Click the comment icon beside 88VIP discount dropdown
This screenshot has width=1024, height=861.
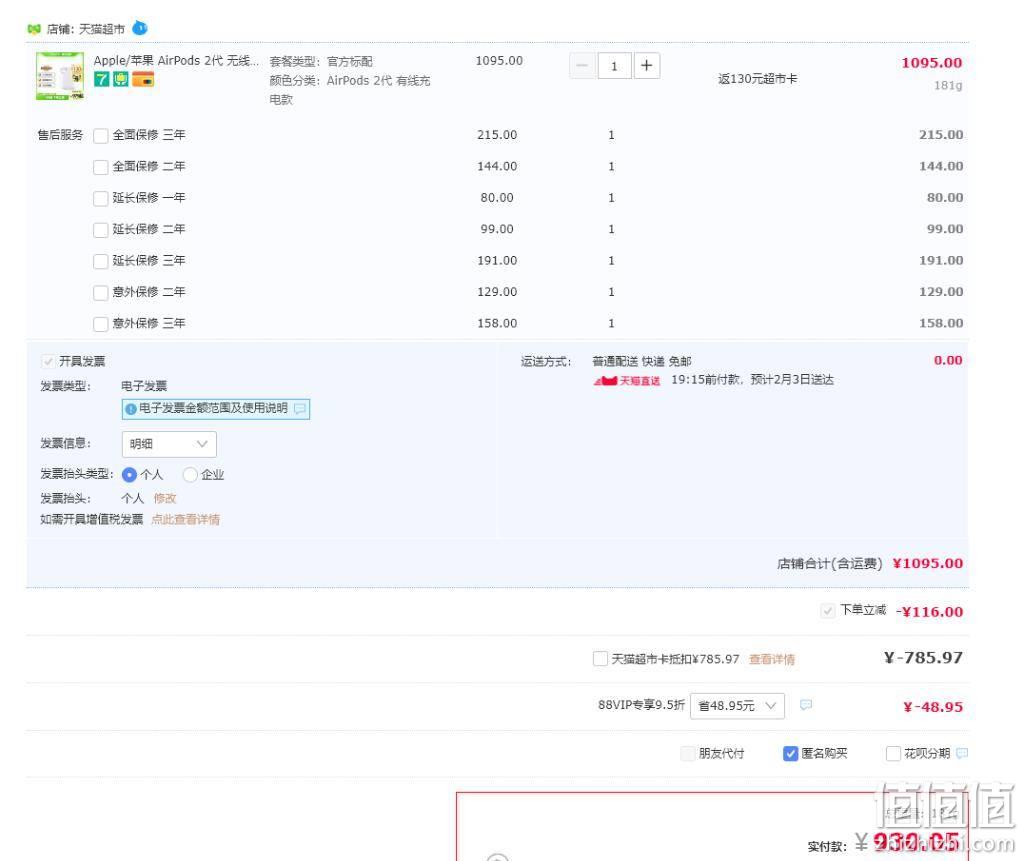click(x=806, y=705)
